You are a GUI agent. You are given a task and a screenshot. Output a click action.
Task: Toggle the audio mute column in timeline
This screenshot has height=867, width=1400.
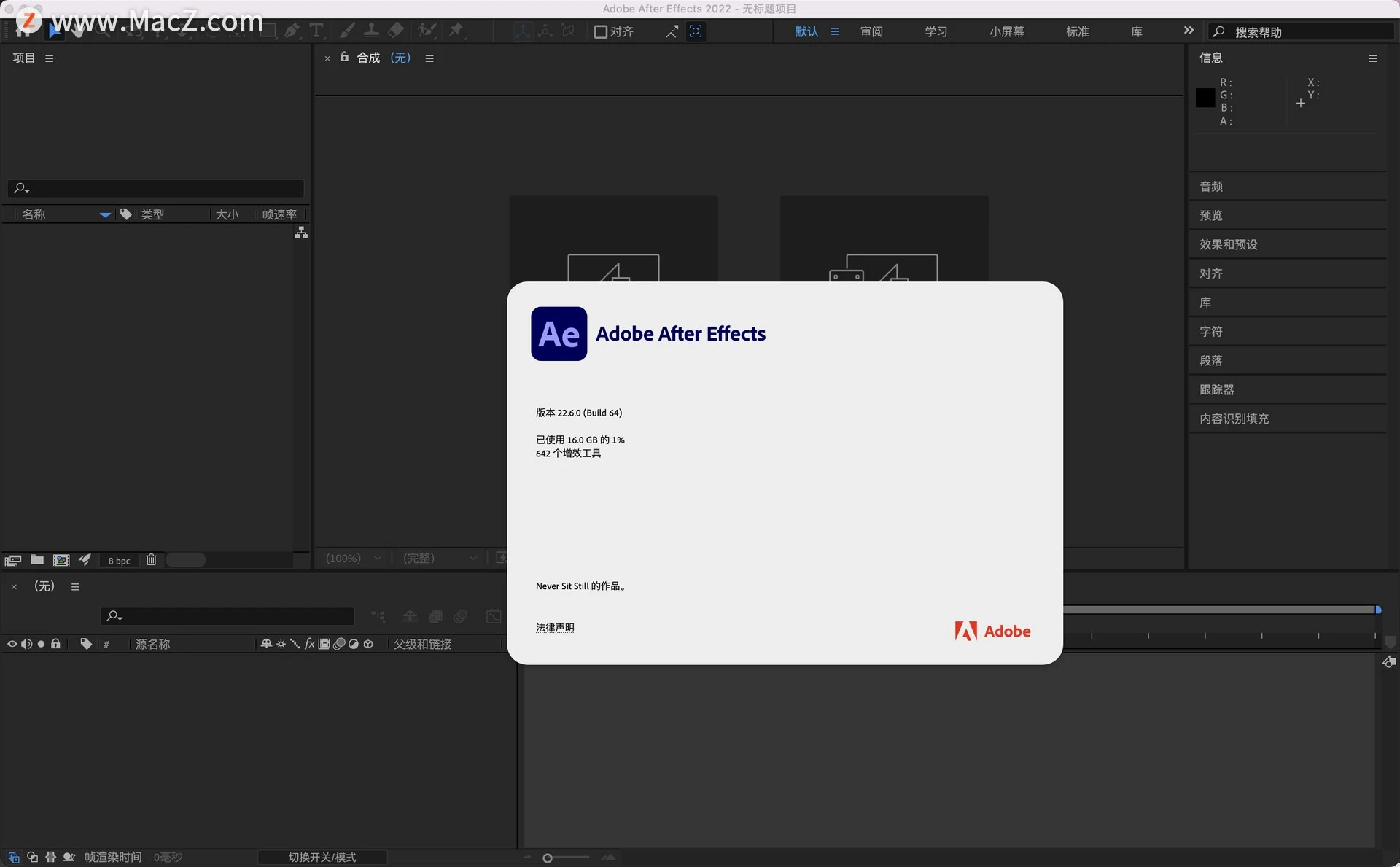coord(27,644)
